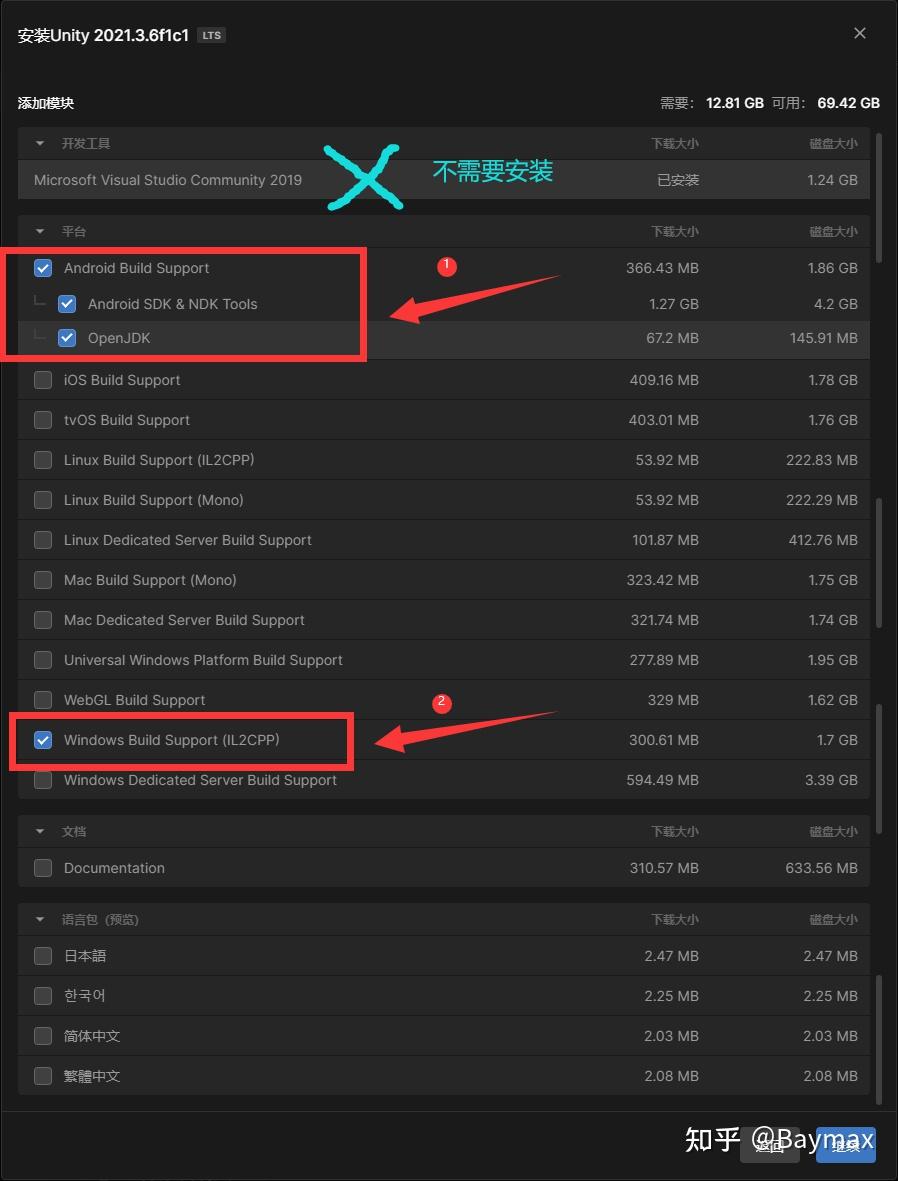Click the gray back button at bottom

click(x=770, y=1146)
